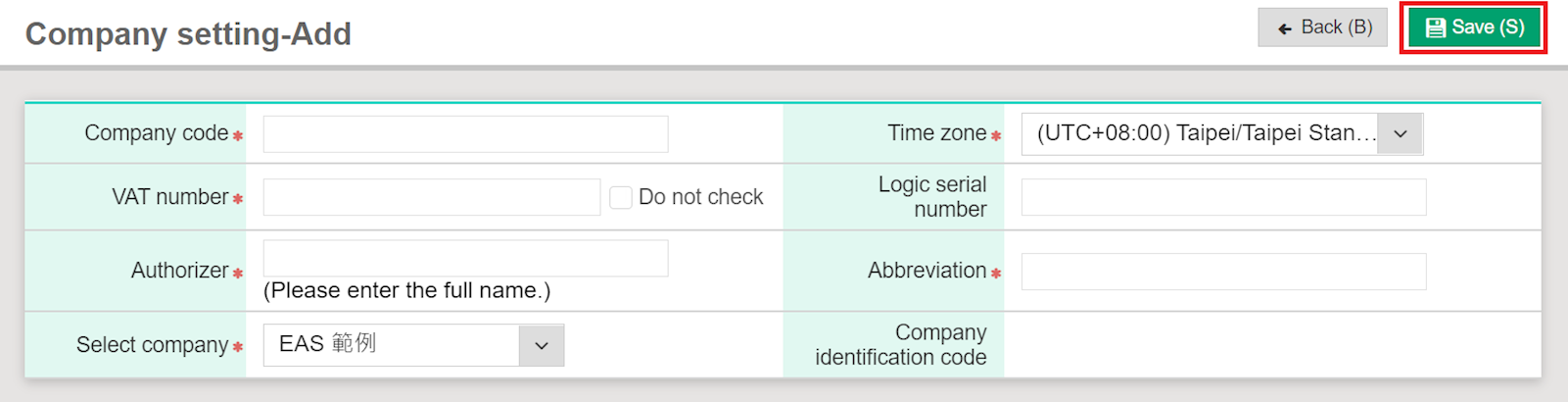Focus the Logic serial number field
This screenshot has height=402, width=1568.
point(1223,197)
